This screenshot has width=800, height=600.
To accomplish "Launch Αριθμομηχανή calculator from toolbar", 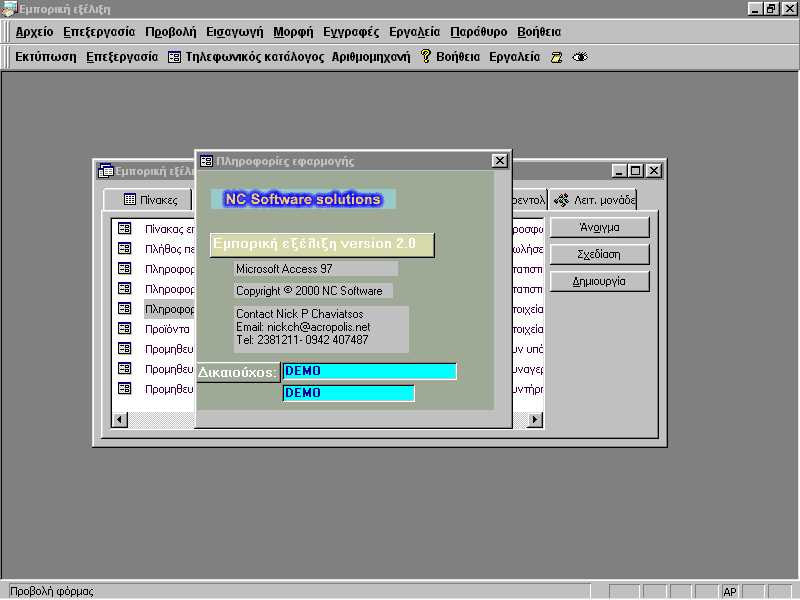I will pyautogui.click(x=371, y=57).
